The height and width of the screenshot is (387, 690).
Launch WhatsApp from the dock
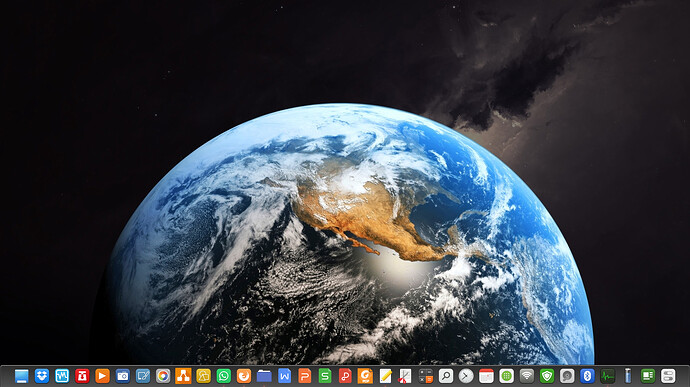[224, 376]
